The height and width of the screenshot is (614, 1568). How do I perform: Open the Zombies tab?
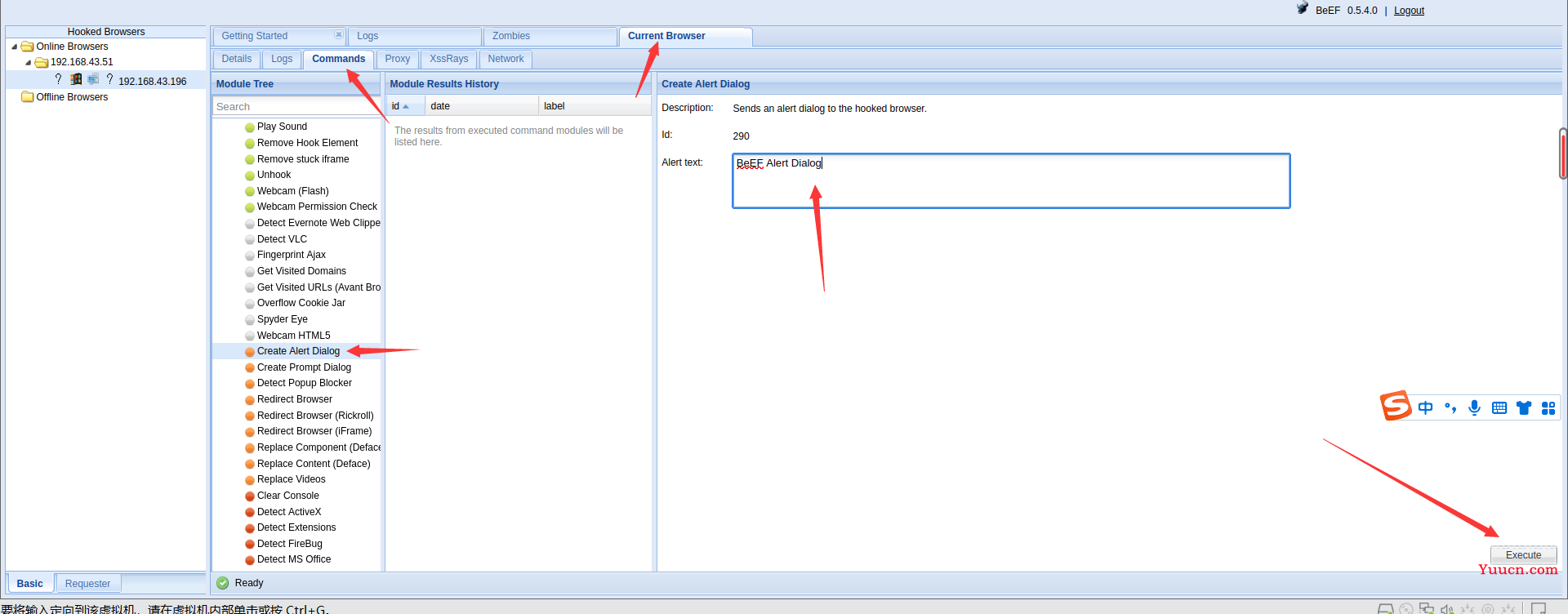[x=550, y=36]
